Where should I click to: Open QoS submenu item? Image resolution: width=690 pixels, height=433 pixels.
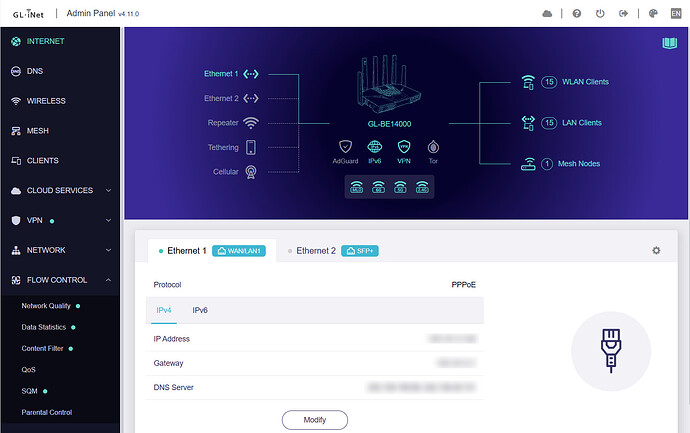tap(29, 370)
